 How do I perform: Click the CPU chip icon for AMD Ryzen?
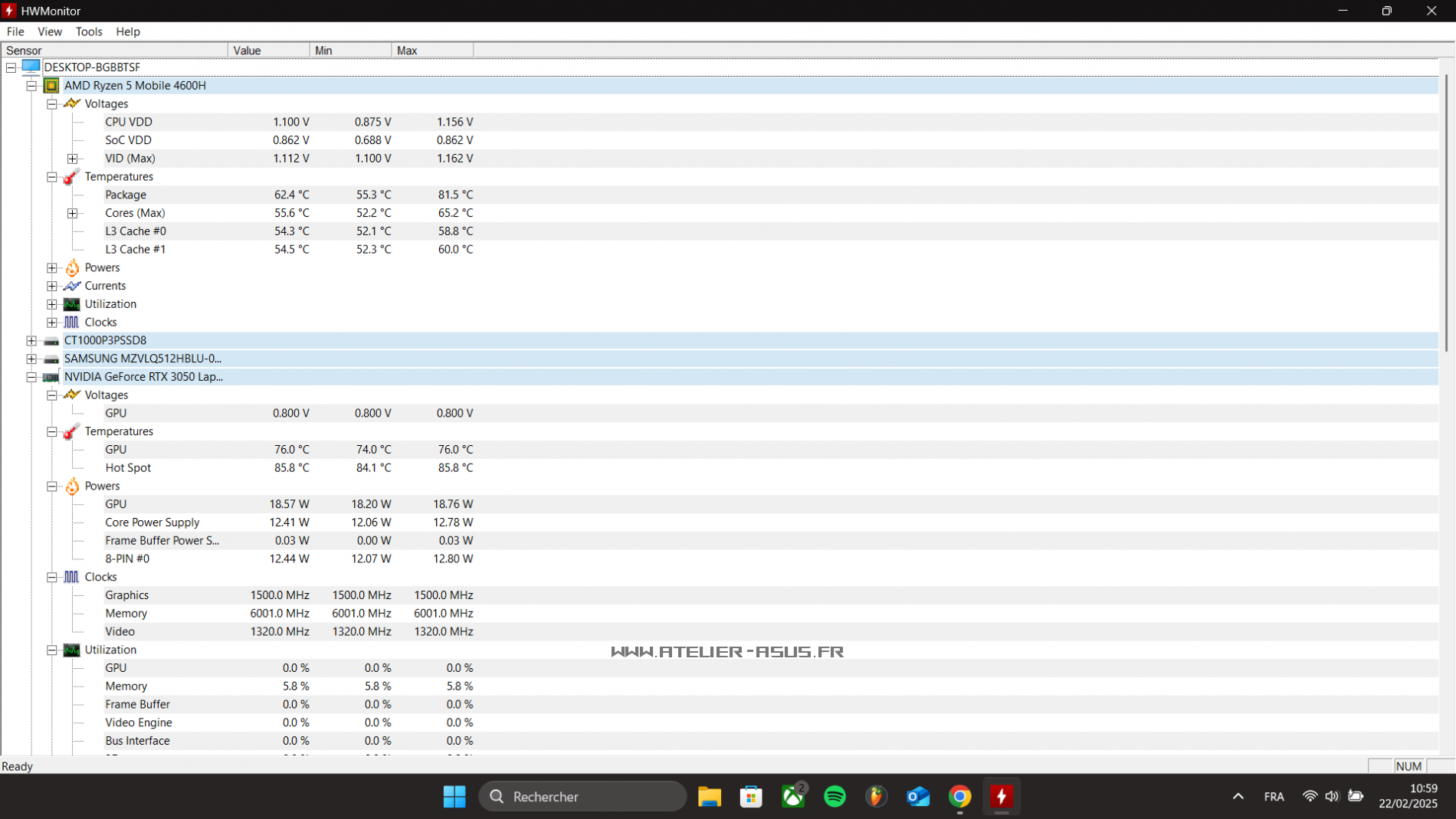(51, 85)
